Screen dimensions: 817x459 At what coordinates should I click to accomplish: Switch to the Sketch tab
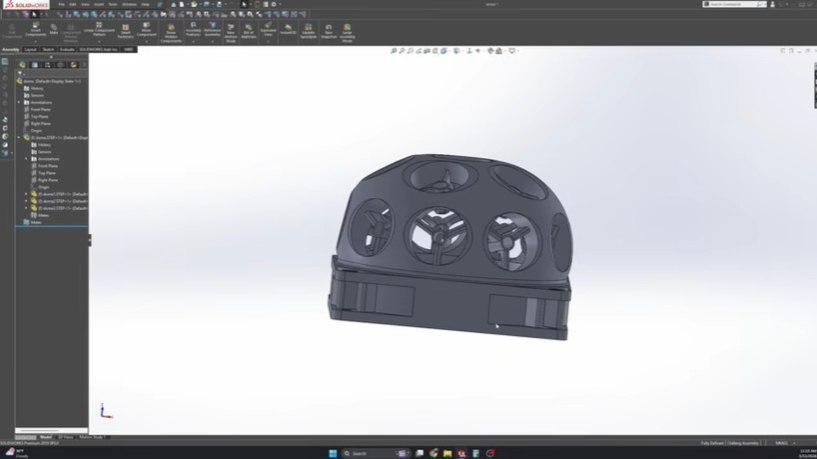(x=48, y=49)
